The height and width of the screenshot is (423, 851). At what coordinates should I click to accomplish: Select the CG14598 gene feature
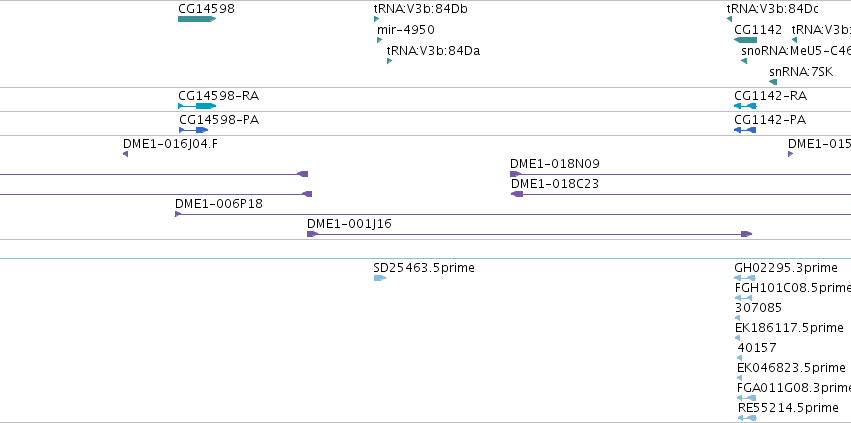(x=197, y=19)
